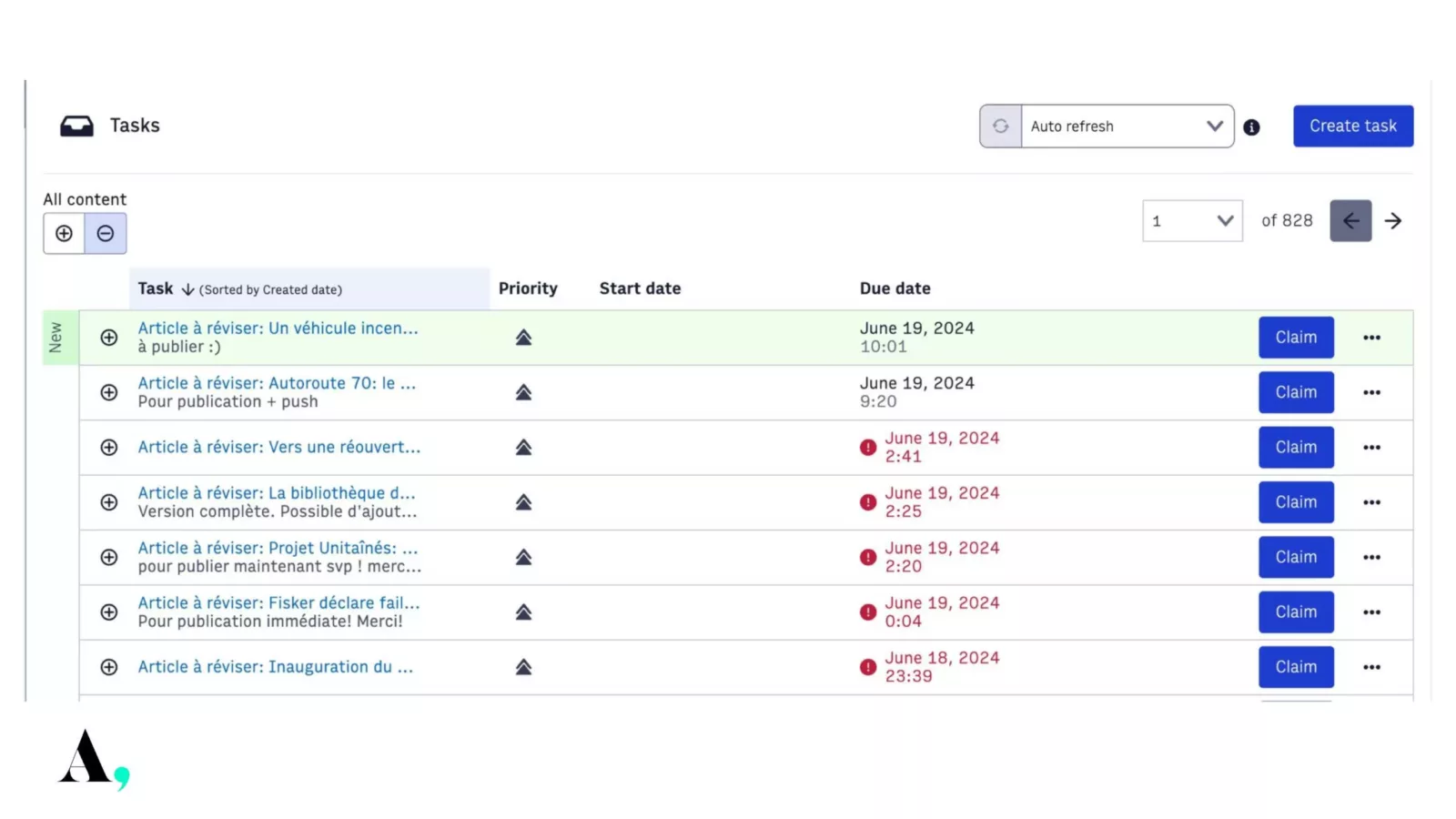Screen dimensions: 1456x819
Task: Click 'Pour publication immédiate! Merci!' text
Action: coord(270,622)
